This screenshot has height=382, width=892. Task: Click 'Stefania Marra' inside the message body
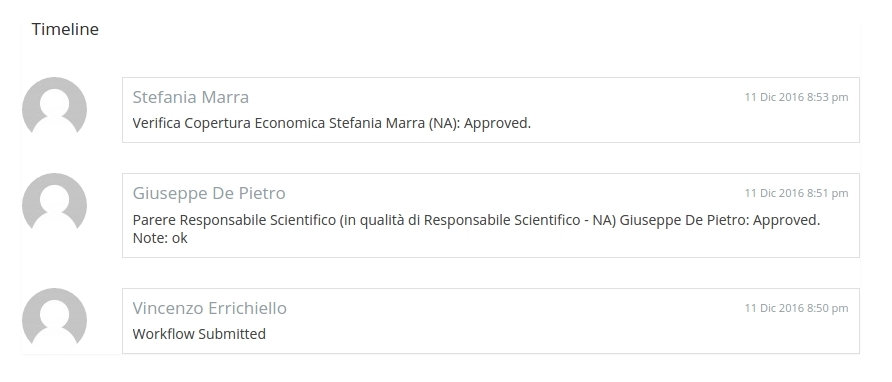pos(377,124)
